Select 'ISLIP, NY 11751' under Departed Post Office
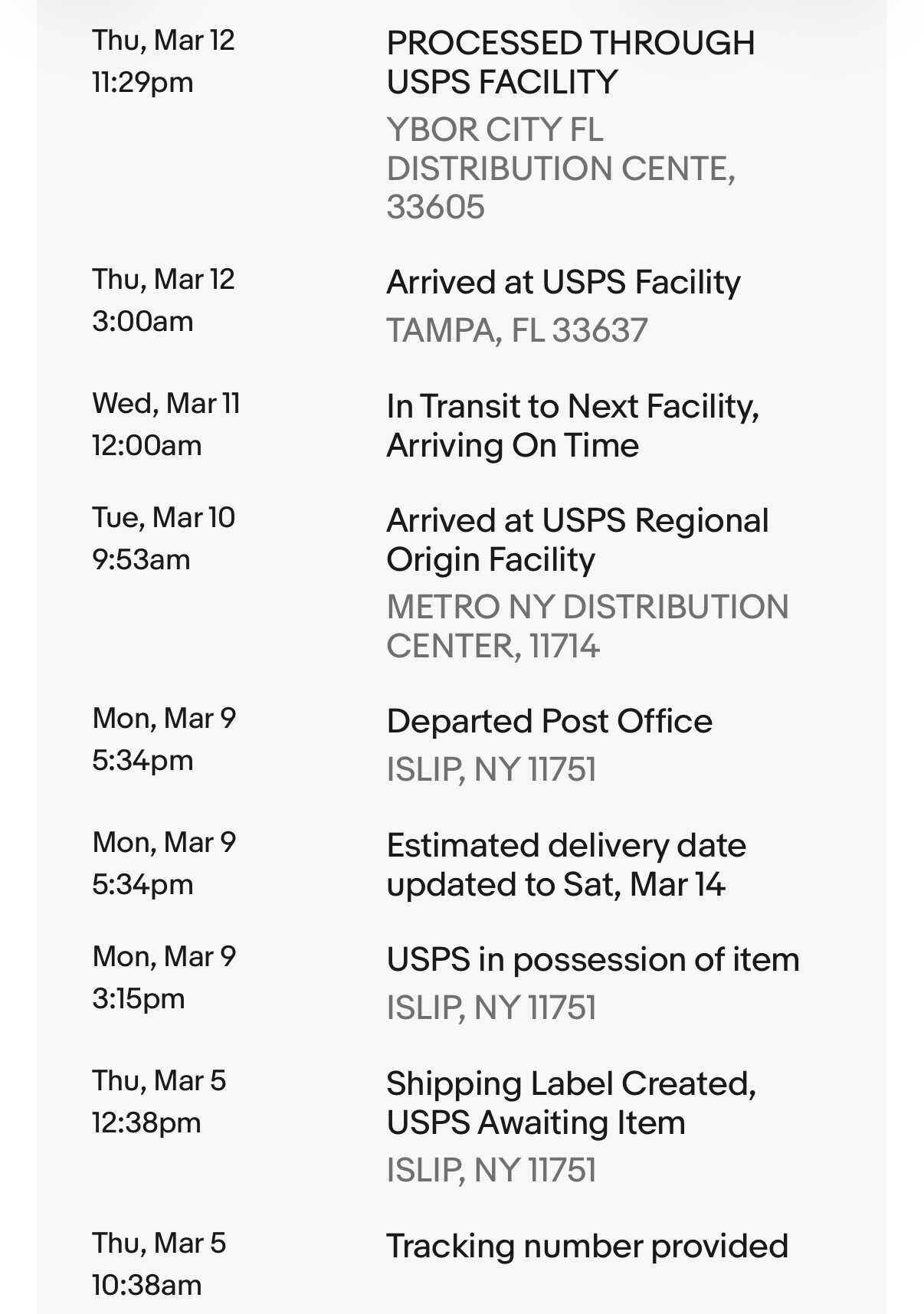The height and width of the screenshot is (1314, 924). [x=491, y=769]
